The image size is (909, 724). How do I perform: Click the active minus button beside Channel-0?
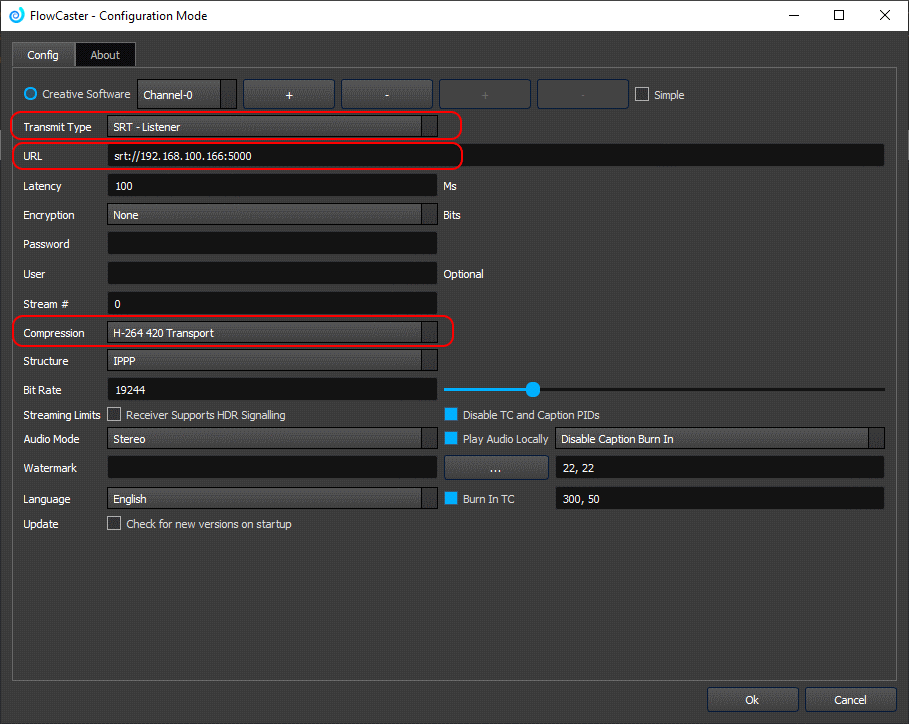[x=387, y=94]
